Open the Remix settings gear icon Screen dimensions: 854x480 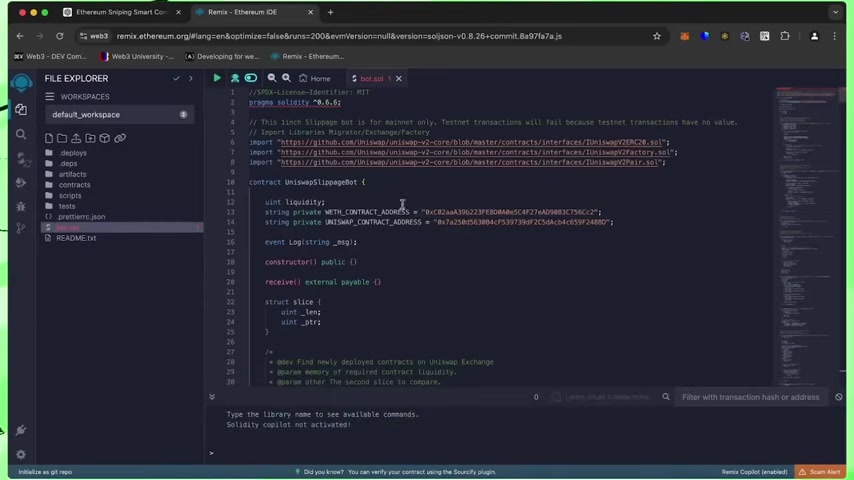pyautogui.click(x=21, y=454)
